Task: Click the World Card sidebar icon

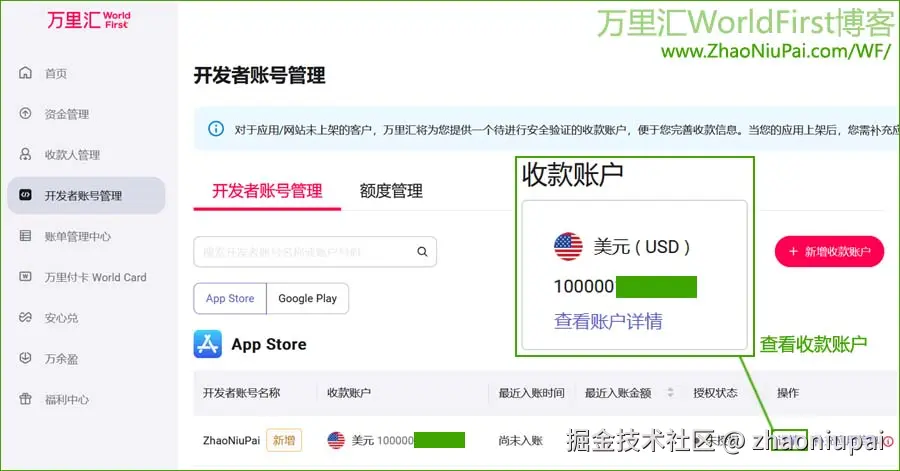Action: pos(25,277)
